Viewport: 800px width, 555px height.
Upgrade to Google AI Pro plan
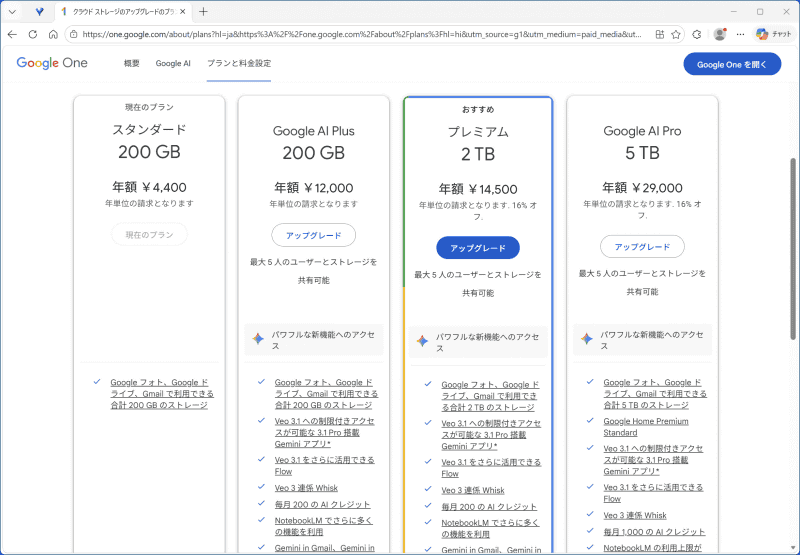(642, 246)
